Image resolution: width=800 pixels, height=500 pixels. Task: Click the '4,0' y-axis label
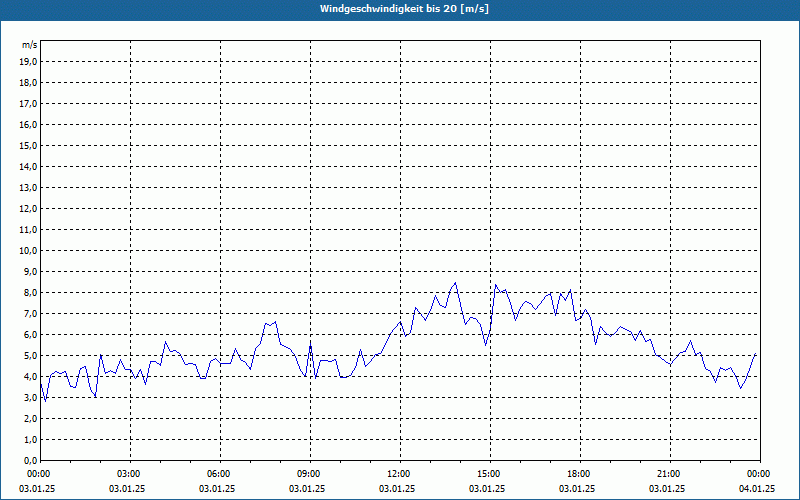coord(31,377)
